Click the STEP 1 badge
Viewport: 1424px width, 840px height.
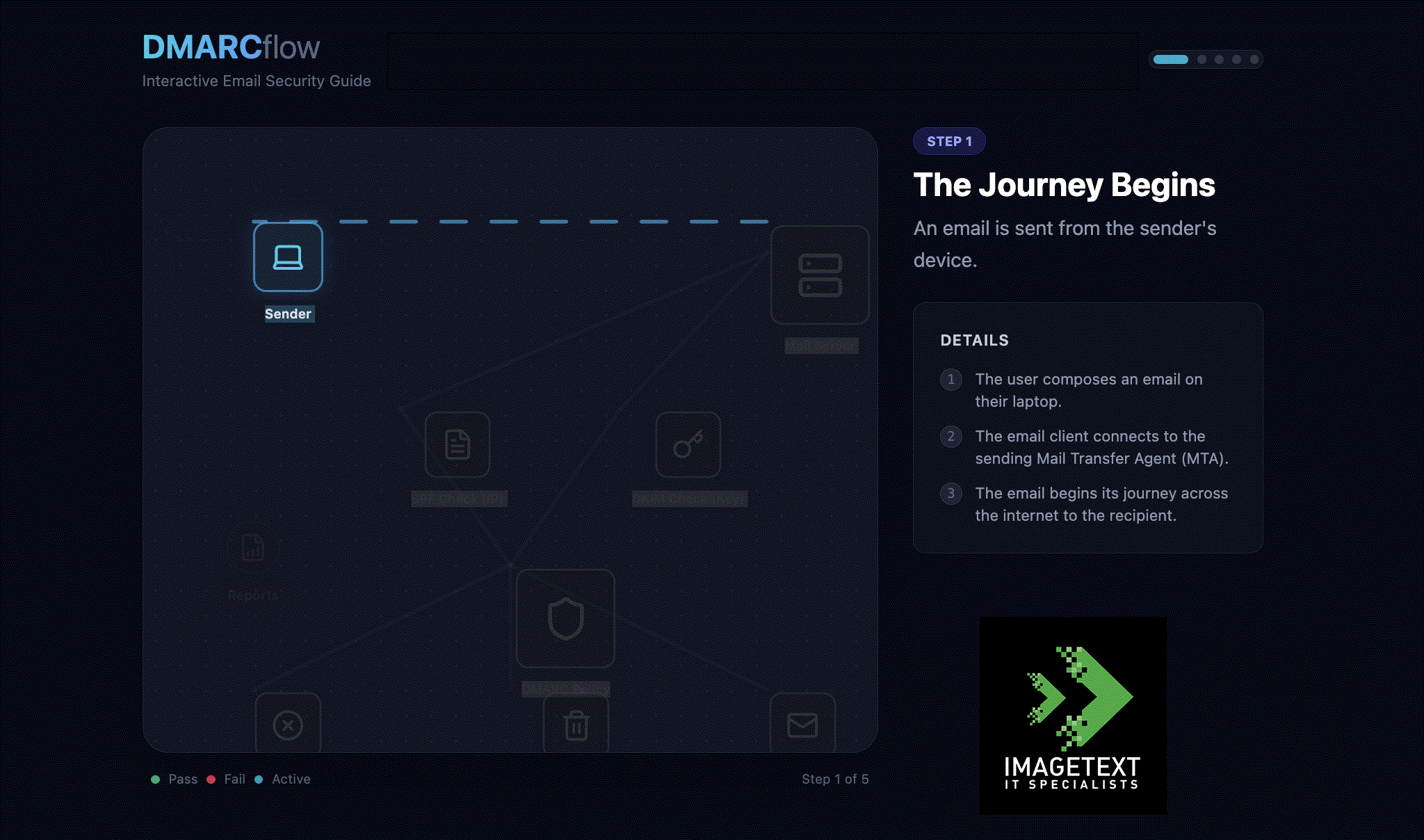click(949, 141)
